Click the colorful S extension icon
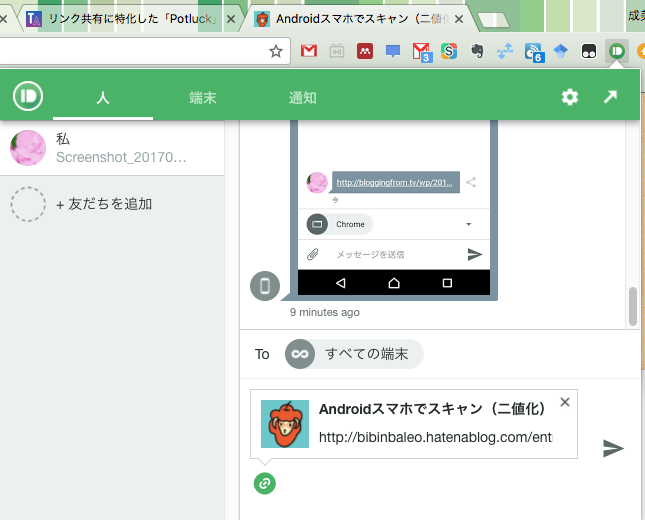The height and width of the screenshot is (520, 645). click(x=449, y=51)
